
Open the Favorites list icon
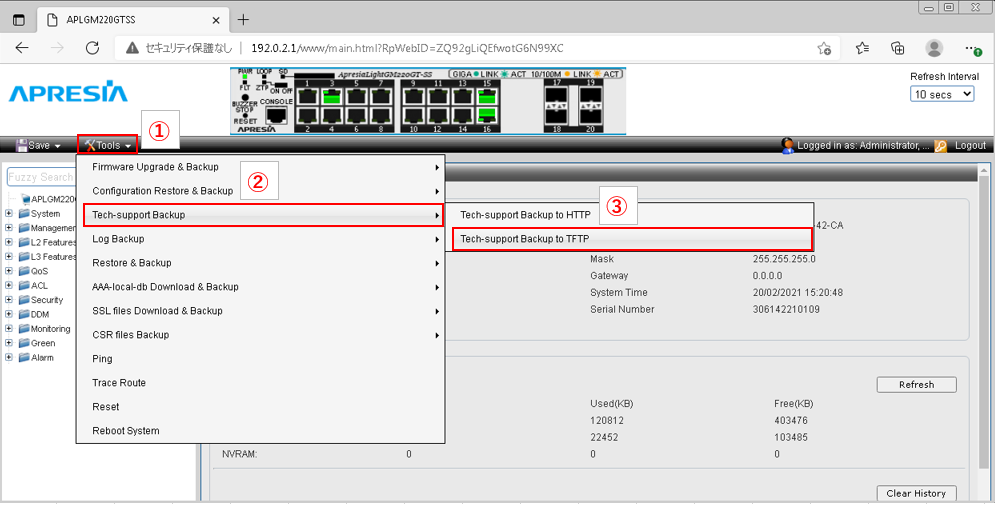coord(862,48)
